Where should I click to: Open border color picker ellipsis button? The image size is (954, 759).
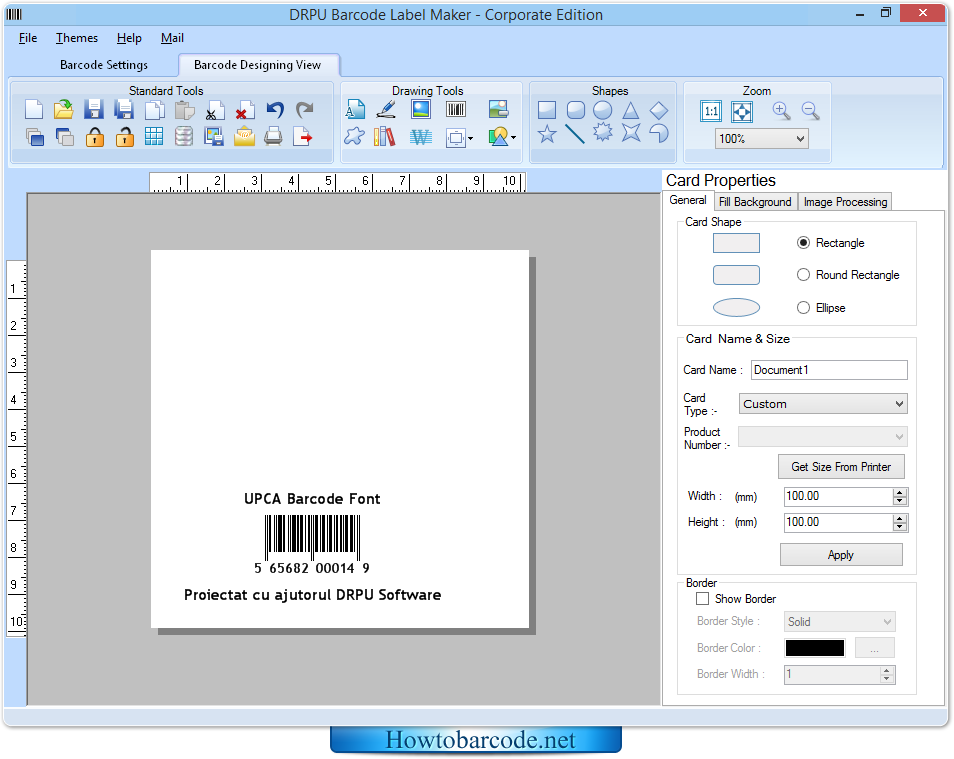874,648
